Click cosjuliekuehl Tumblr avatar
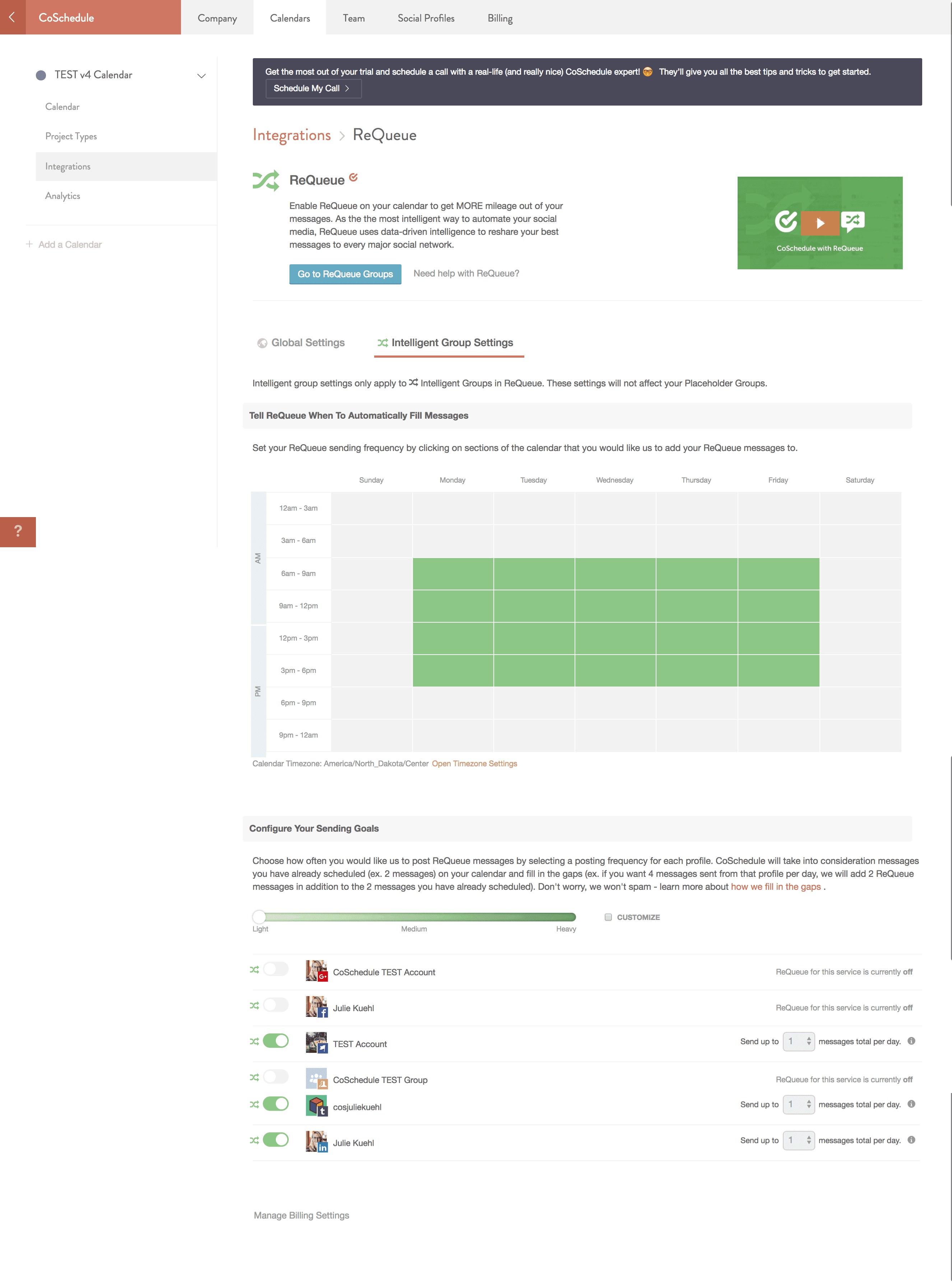 [316, 1106]
